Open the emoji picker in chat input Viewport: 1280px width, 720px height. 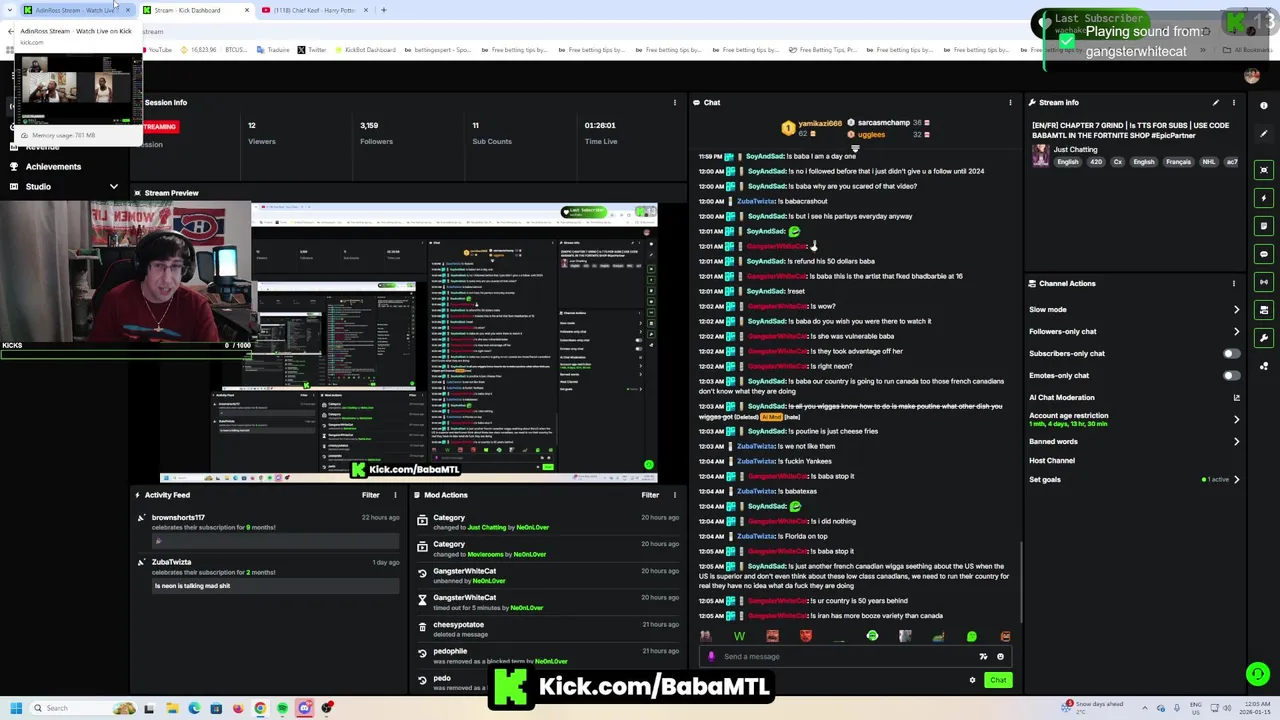(x=1000, y=657)
